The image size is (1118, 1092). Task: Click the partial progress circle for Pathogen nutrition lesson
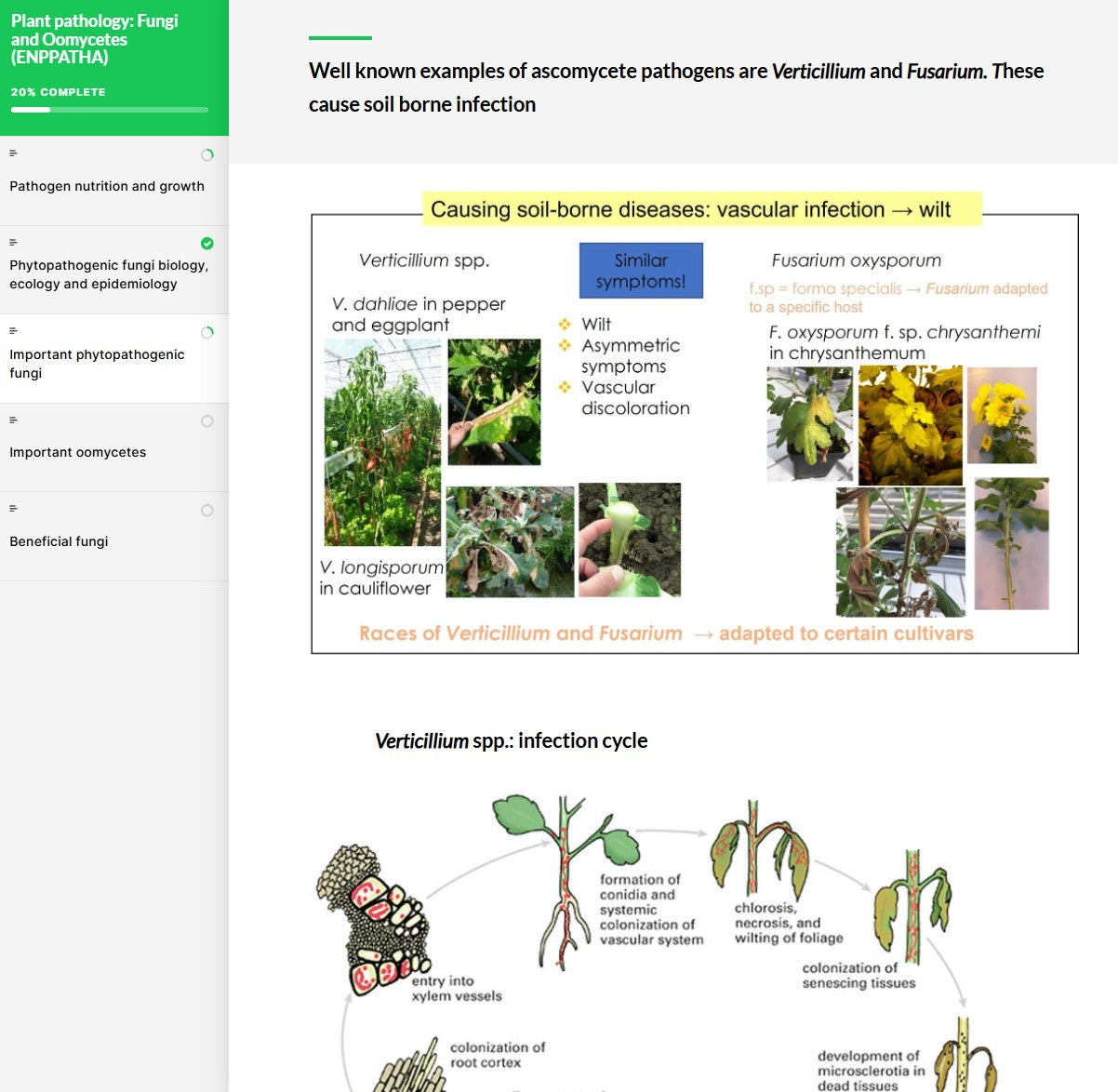[206, 154]
